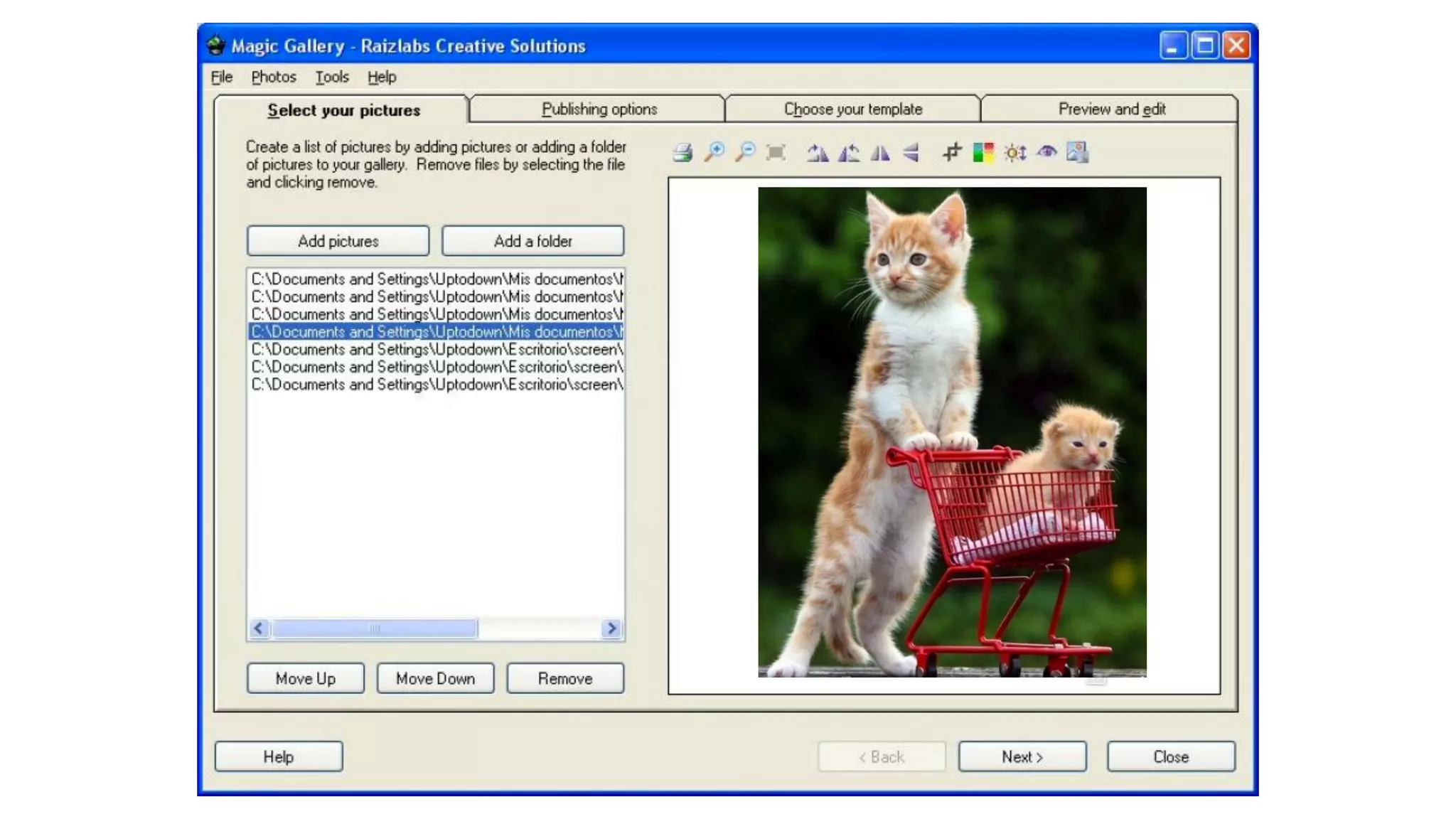Screen dimensions: 1456x819
Task: Select the crop tool icon
Action: 952,152
